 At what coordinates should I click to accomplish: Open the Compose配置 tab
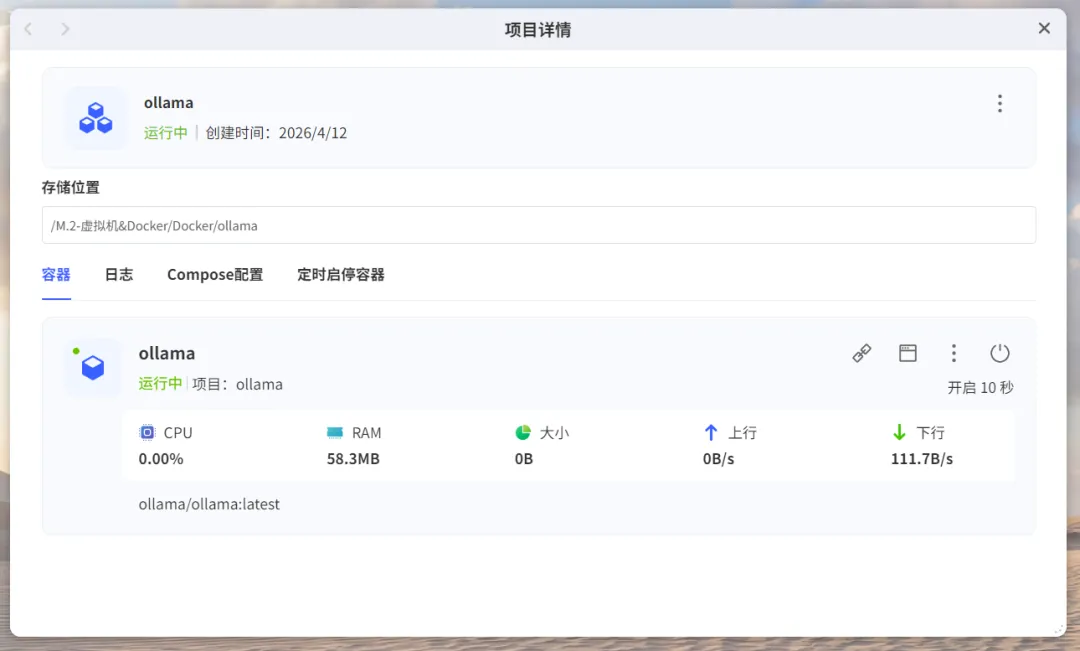[x=215, y=275]
